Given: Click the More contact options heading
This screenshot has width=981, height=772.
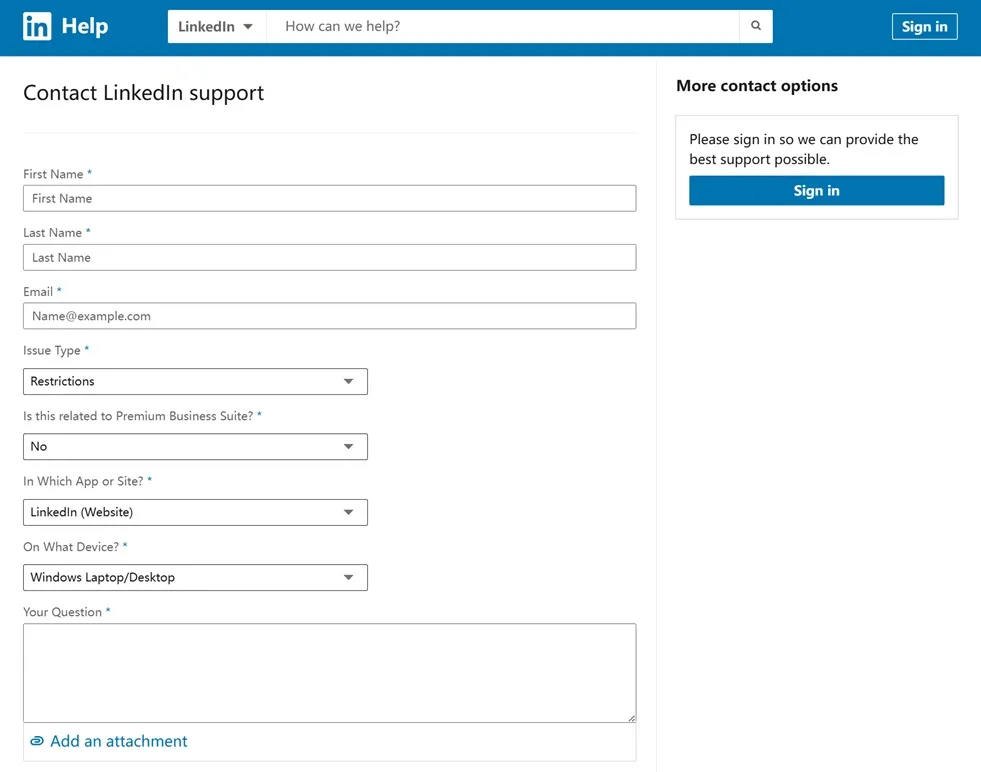Looking at the screenshot, I should (757, 86).
